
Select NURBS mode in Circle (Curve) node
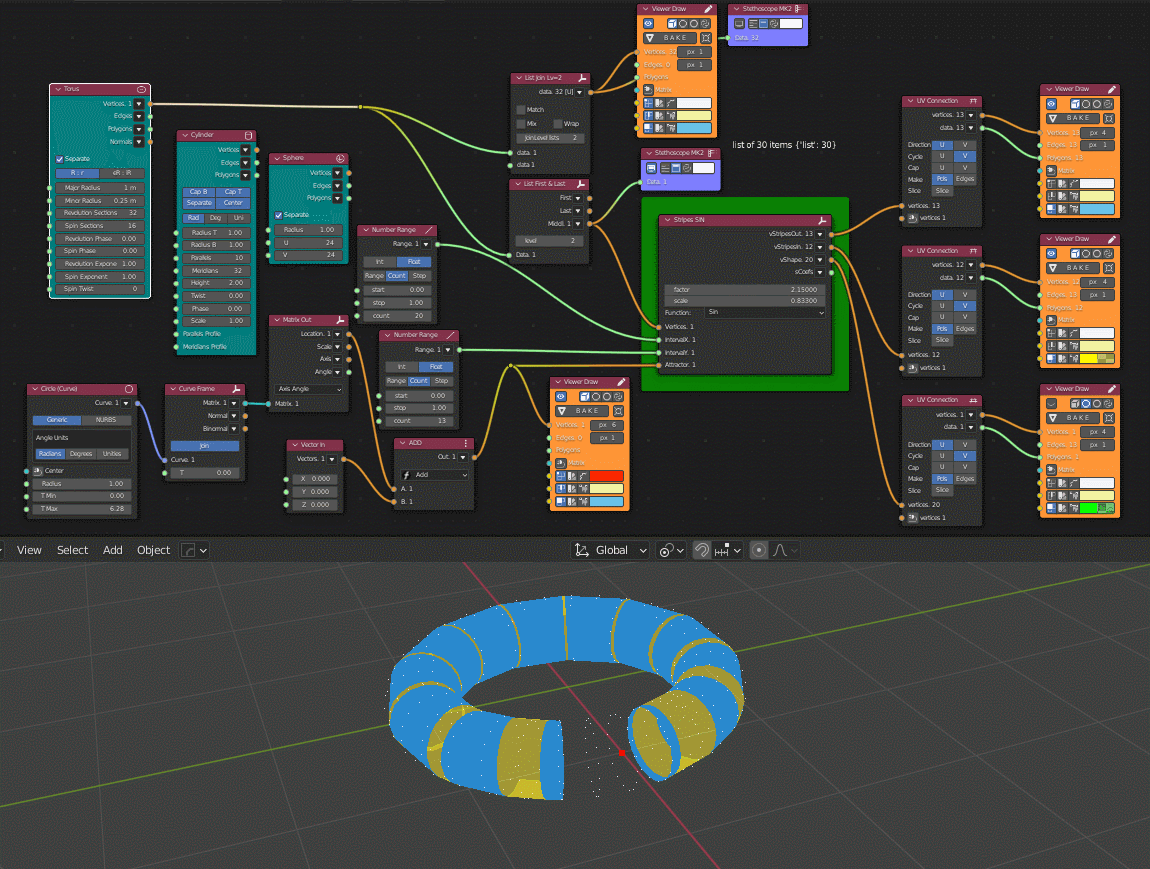tap(106, 420)
